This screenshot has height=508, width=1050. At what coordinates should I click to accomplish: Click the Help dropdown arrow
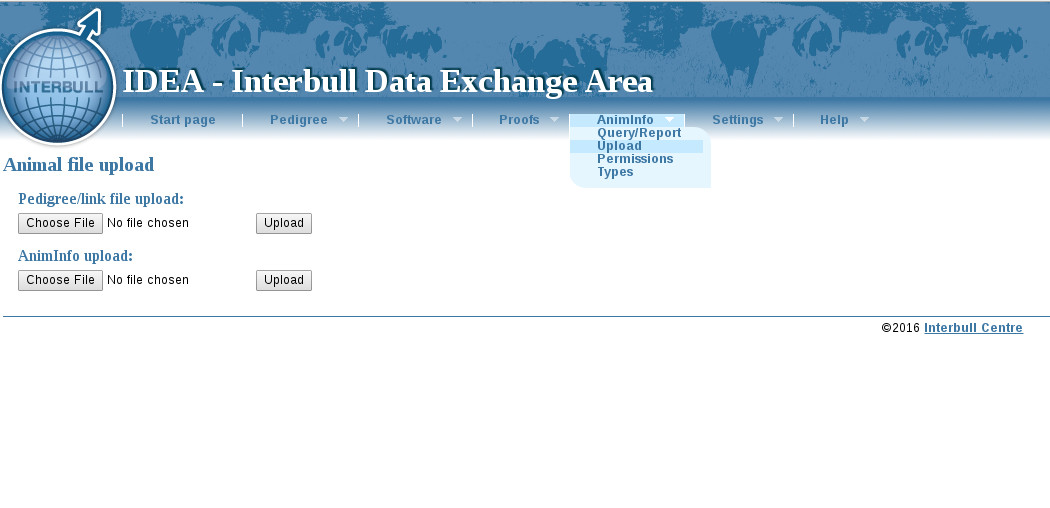coord(864,120)
